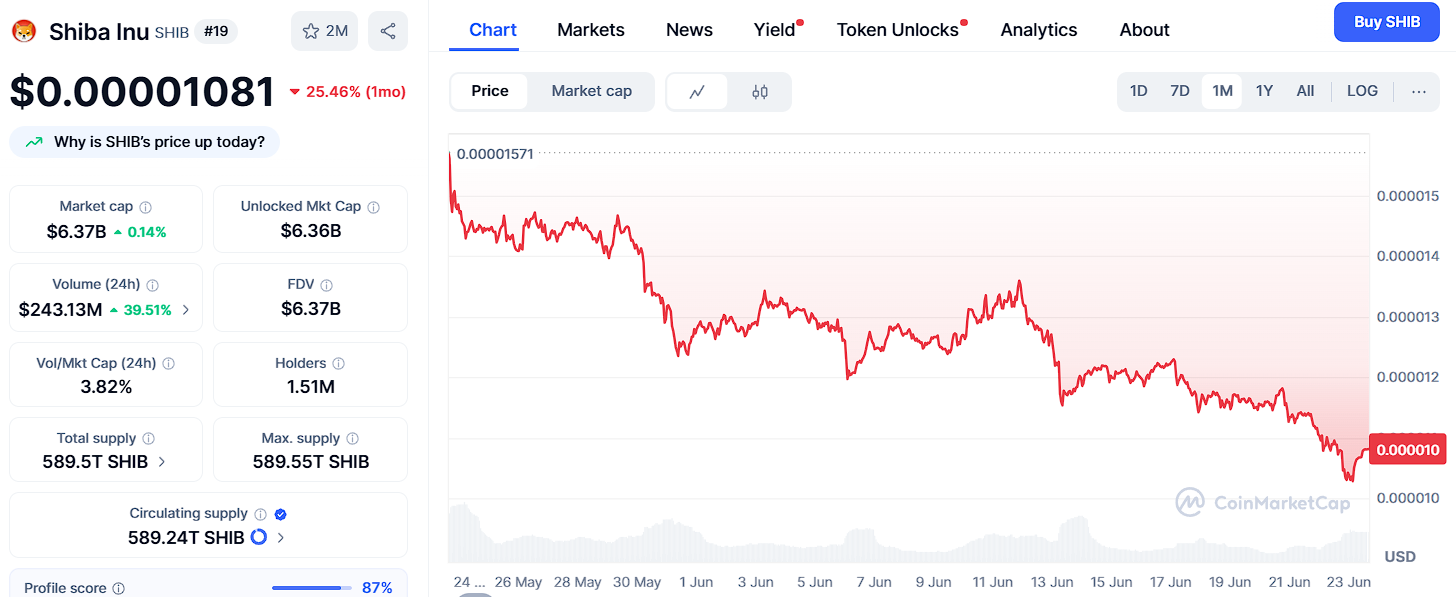Click the Profile score progress bar
This screenshot has width=1456, height=597.
[312, 588]
